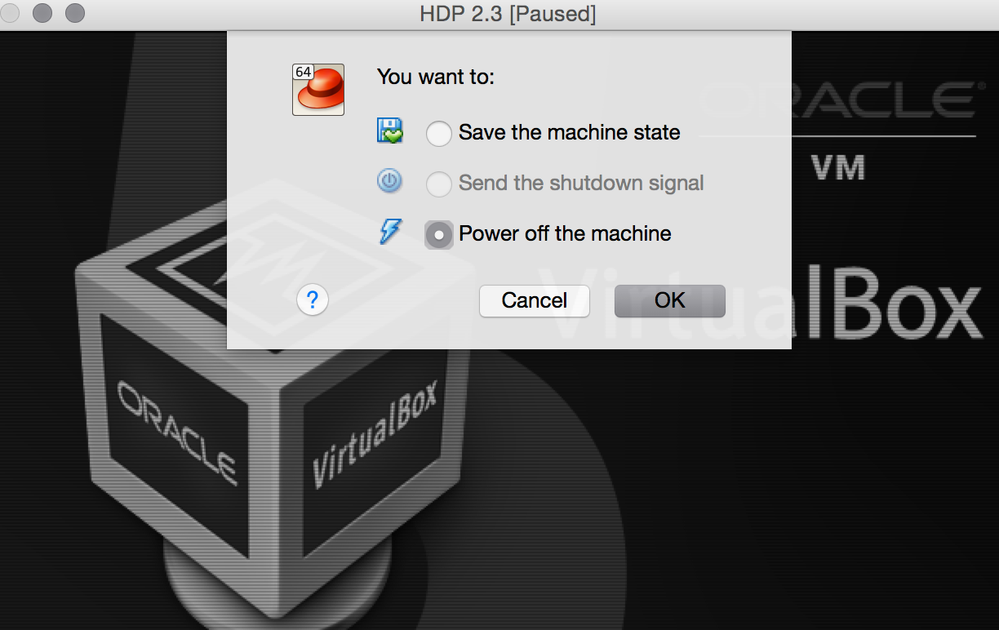Click the Cancel button
The height and width of the screenshot is (630, 999).
pos(534,301)
